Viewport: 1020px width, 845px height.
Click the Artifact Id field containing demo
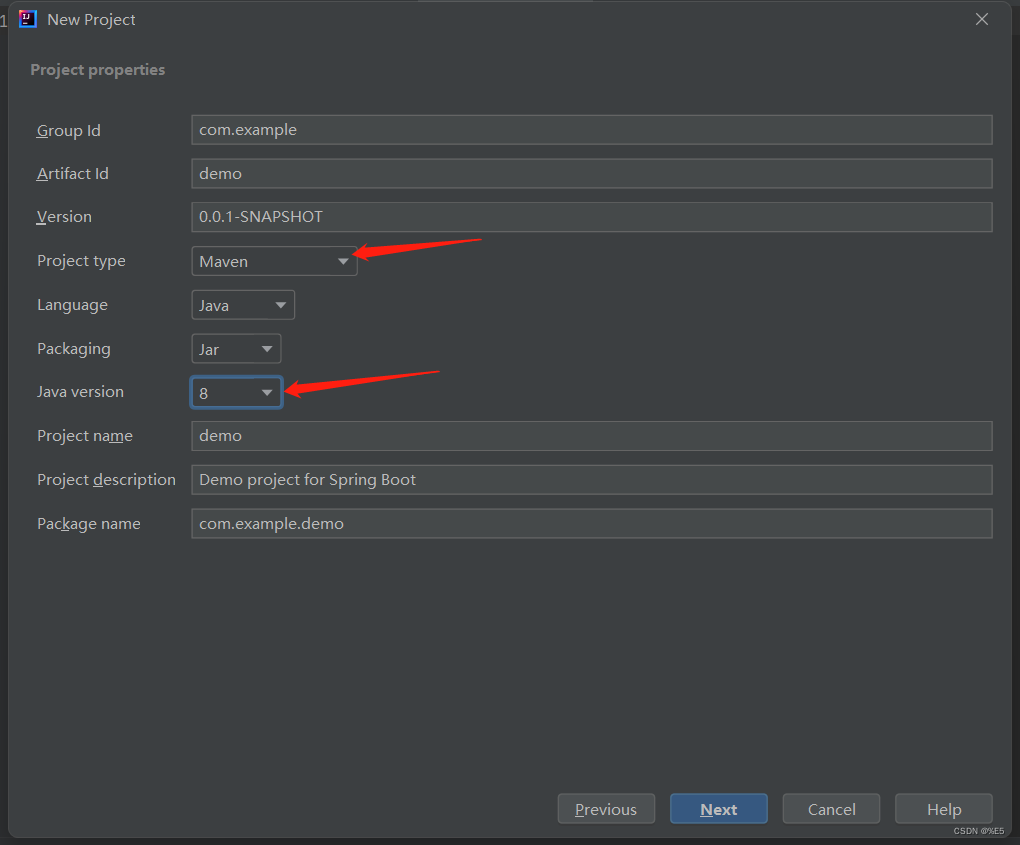click(591, 174)
